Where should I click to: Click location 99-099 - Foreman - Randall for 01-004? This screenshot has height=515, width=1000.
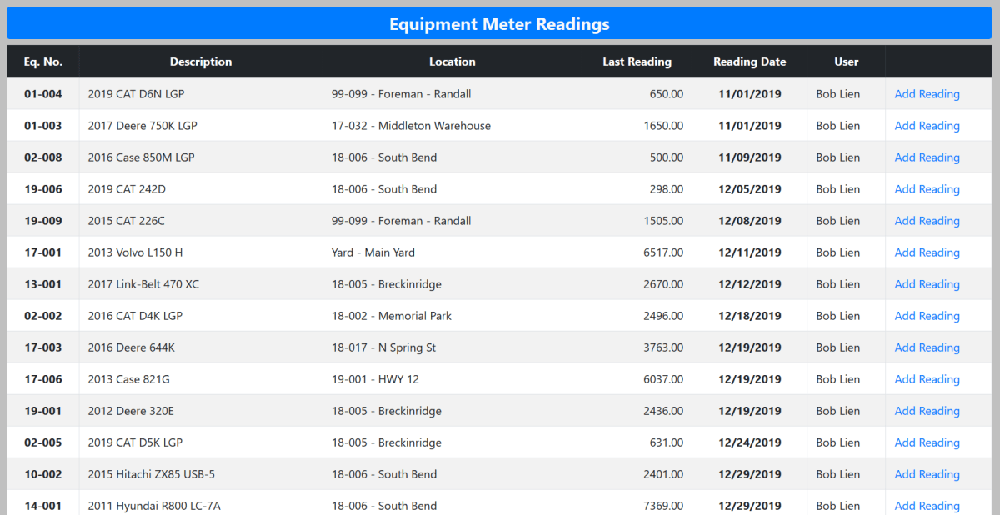tap(401, 94)
